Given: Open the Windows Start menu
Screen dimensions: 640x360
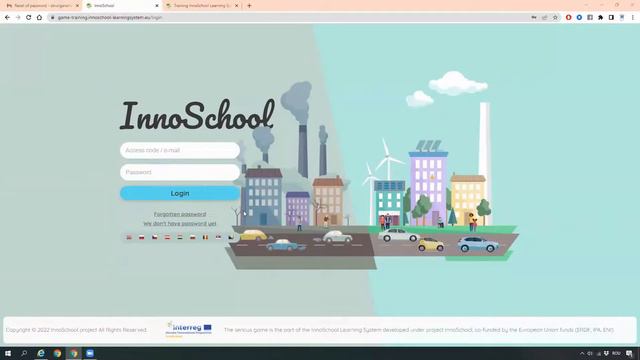Looking at the screenshot, I should (x=8, y=353).
